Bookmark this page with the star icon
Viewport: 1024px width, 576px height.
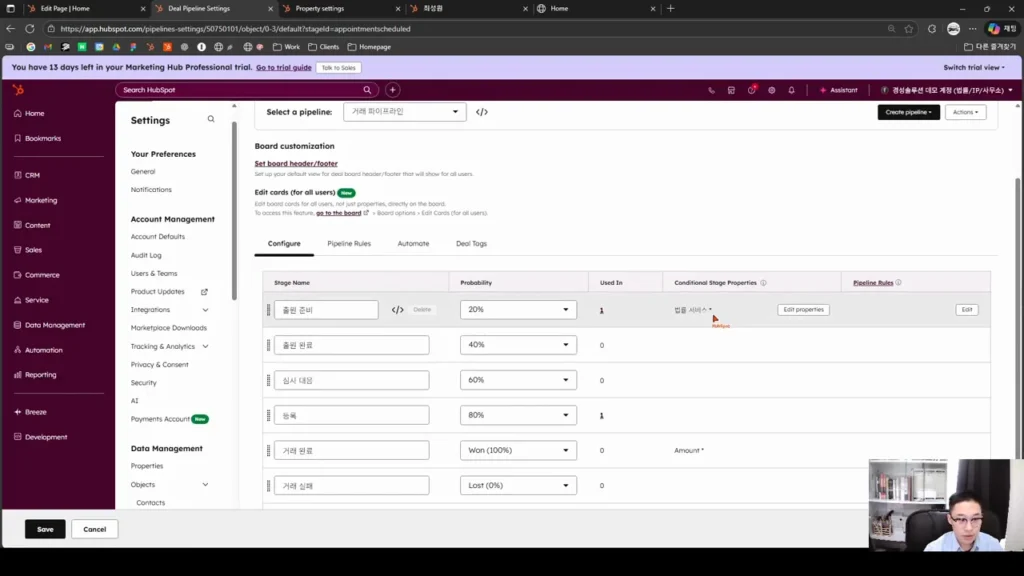point(909,29)
